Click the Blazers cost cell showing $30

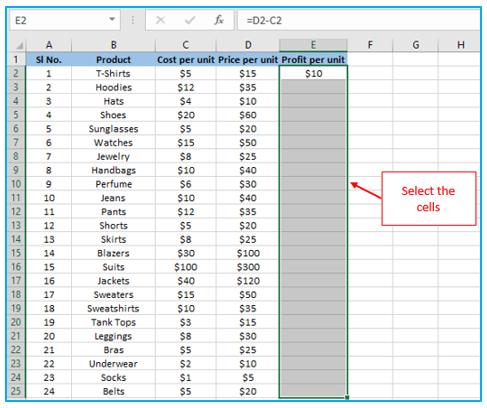coord(186,253)
